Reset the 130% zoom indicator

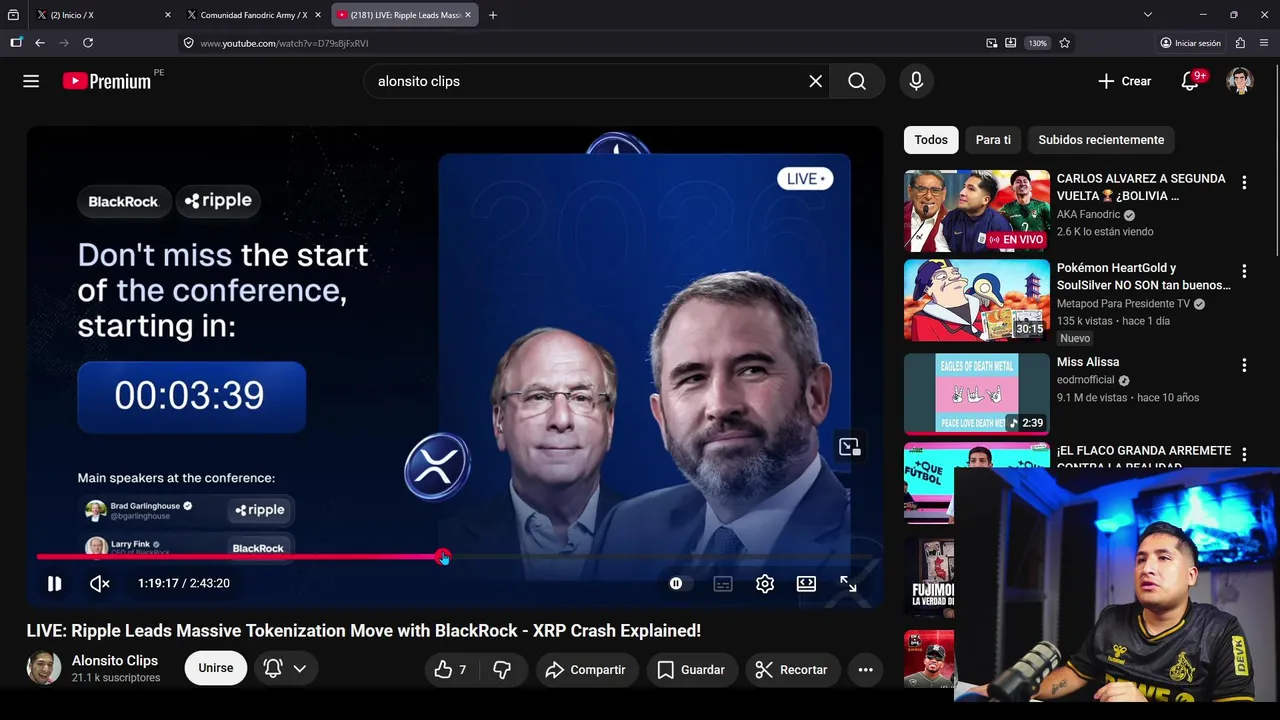tap(1038, 43)
